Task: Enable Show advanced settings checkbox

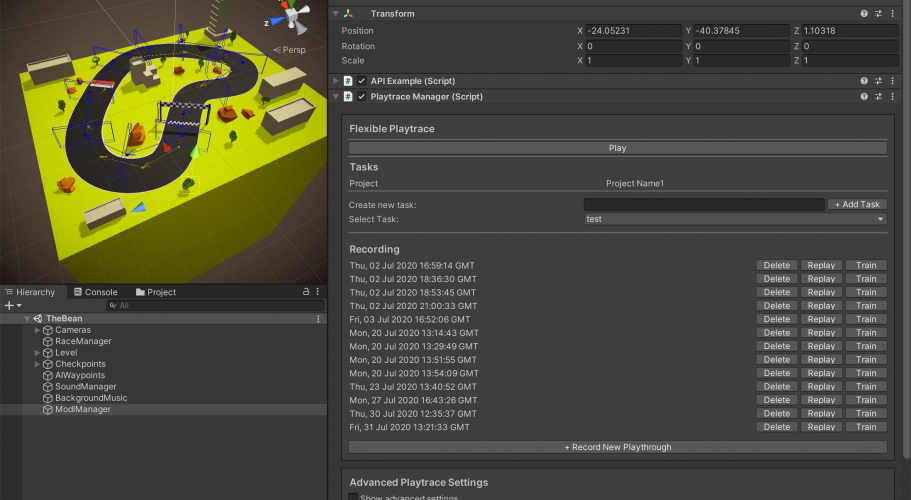Action: pyautogui.click(x=353, y=497)
